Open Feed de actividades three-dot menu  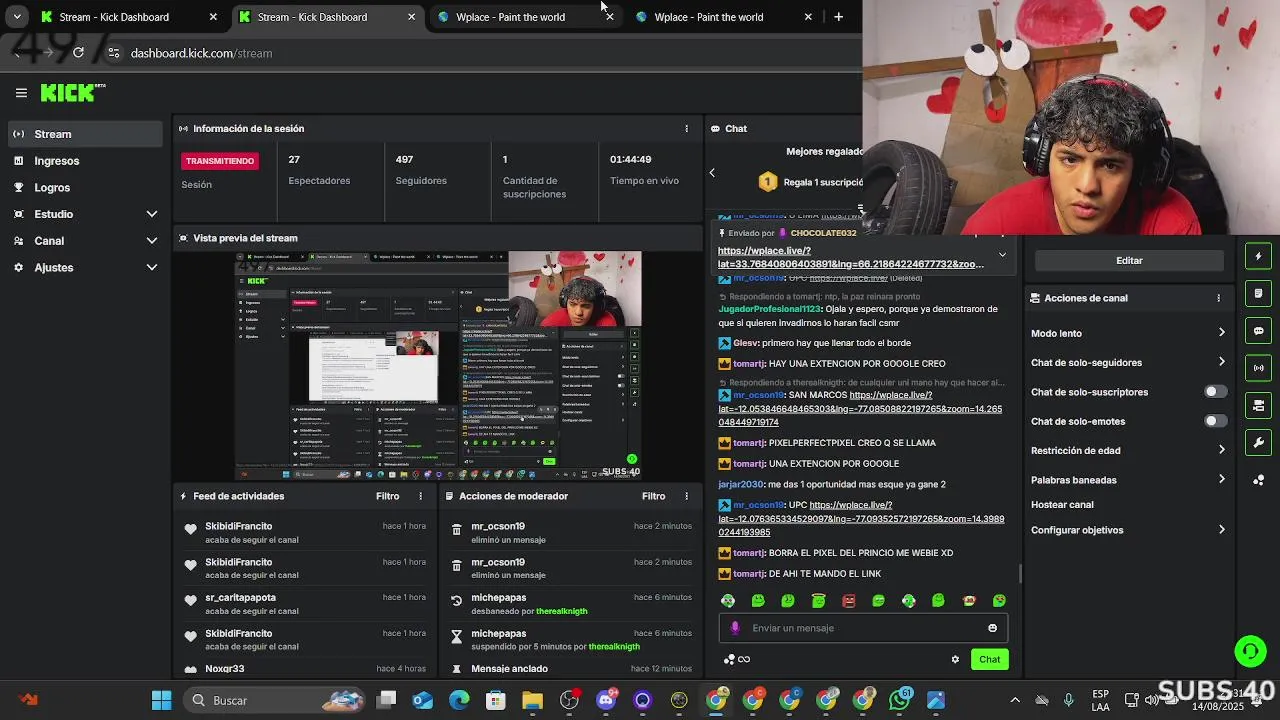point(420,496)
